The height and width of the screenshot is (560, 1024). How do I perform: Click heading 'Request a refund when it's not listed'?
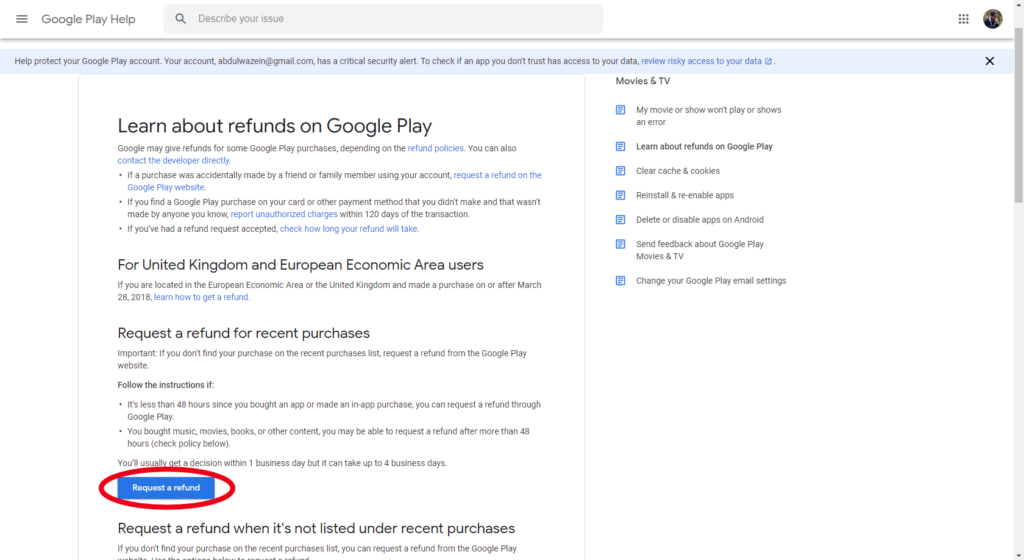coord(316,529)
